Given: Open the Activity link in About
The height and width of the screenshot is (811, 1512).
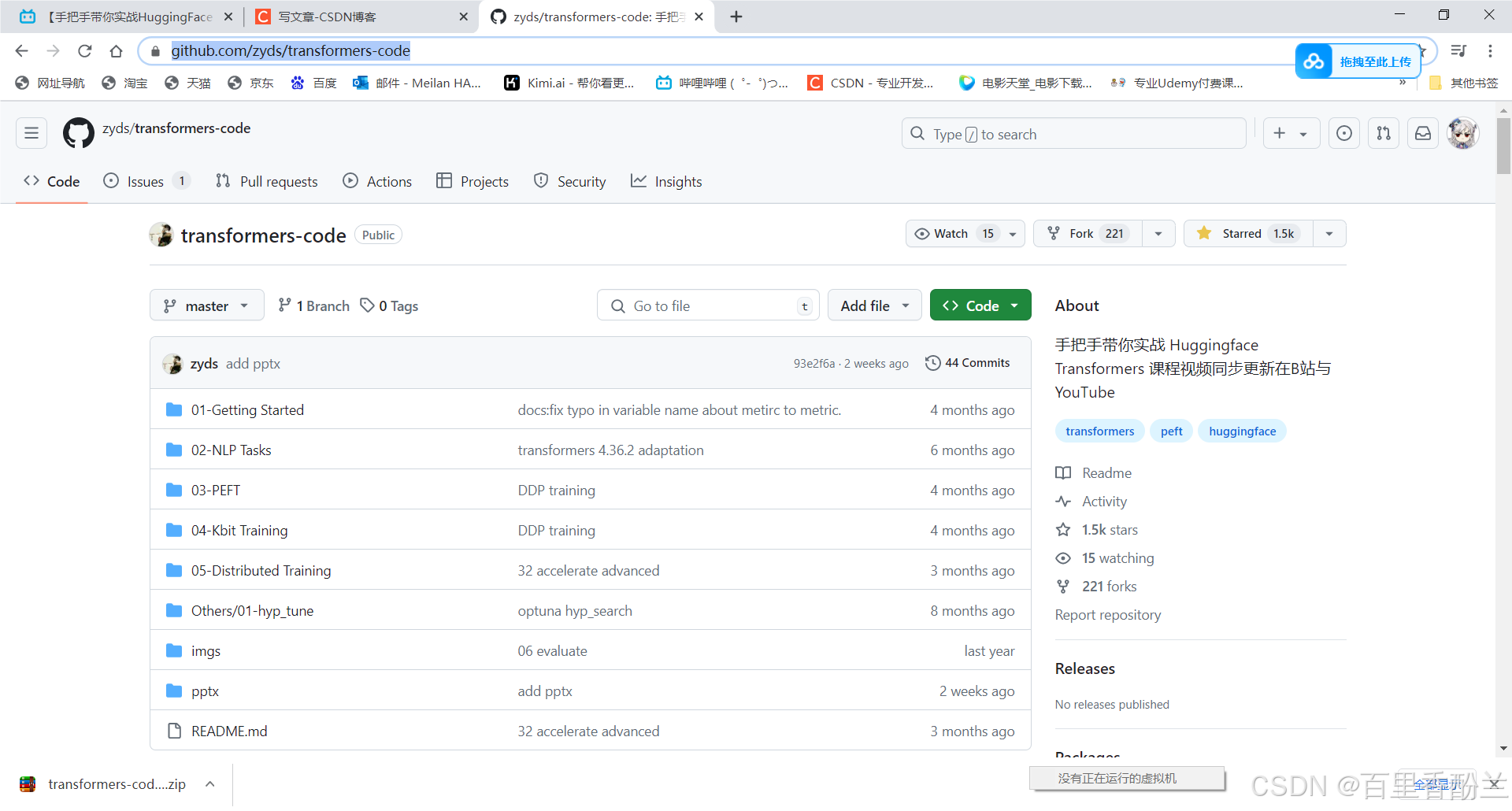Looking at the screenshot, I should [1104, 502].
